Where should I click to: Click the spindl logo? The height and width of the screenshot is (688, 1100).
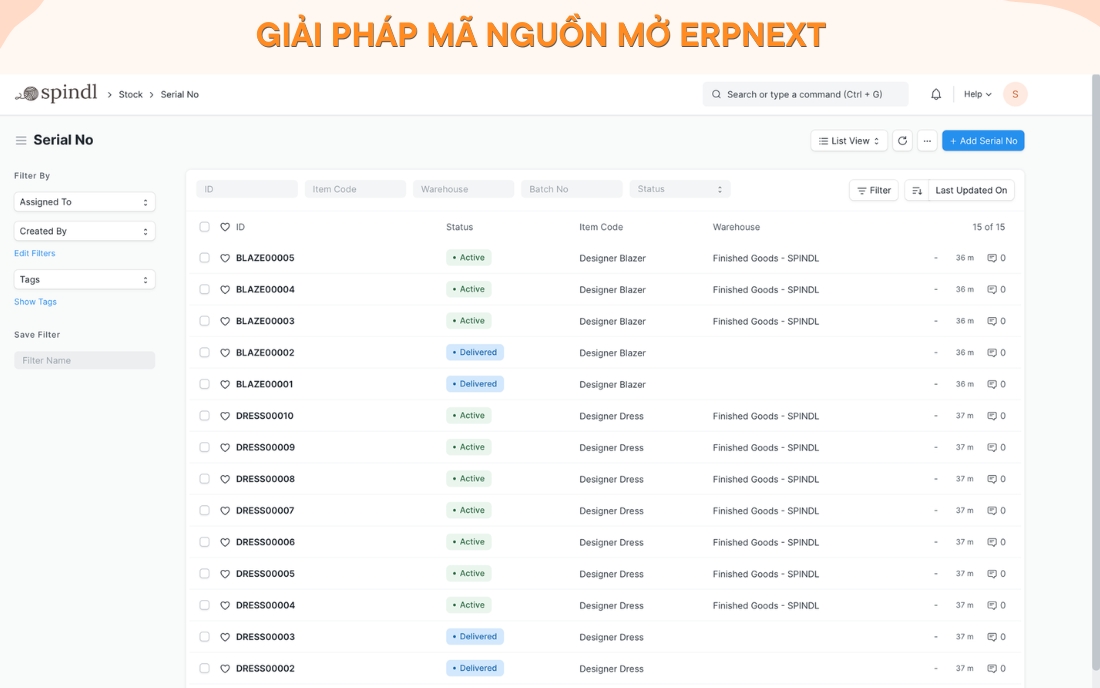click(57, 93)
